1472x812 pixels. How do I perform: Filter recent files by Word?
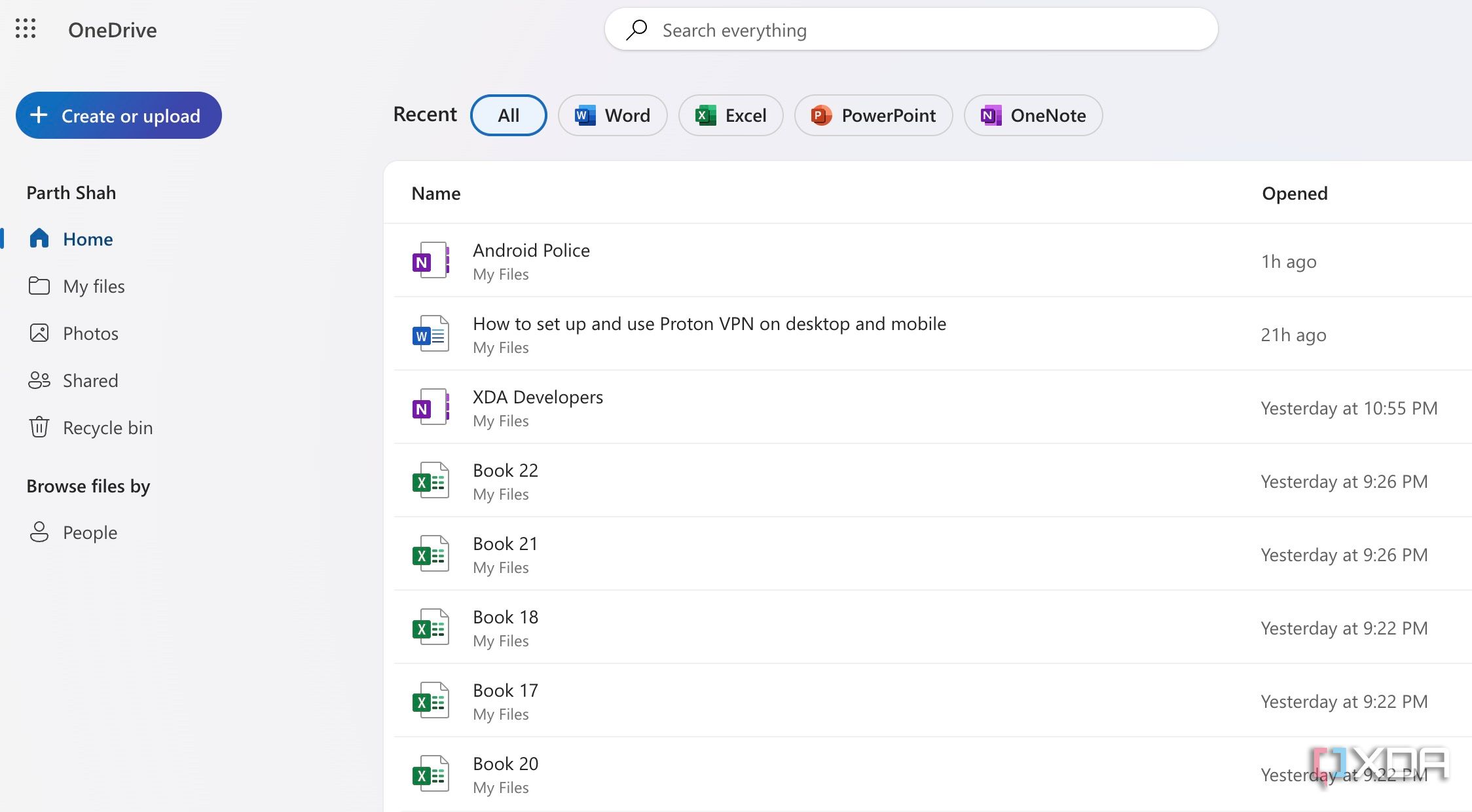coord(612,115)
